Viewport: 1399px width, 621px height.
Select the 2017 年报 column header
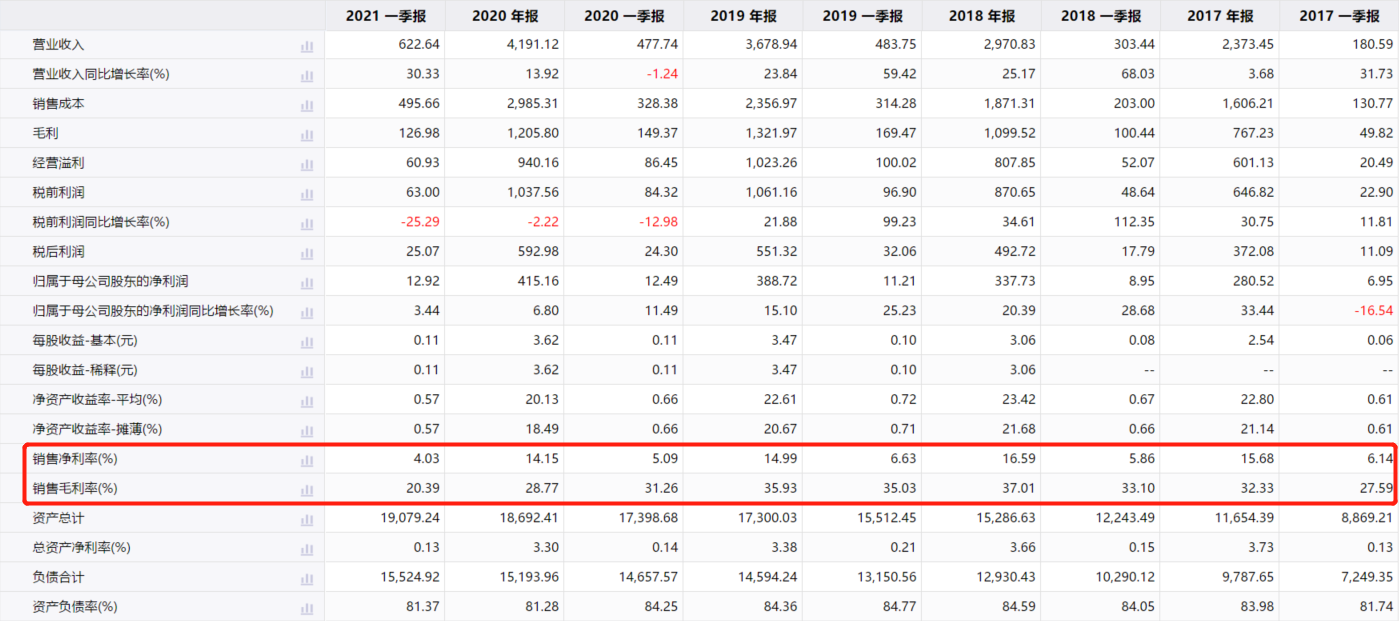tap(1219, 16)
